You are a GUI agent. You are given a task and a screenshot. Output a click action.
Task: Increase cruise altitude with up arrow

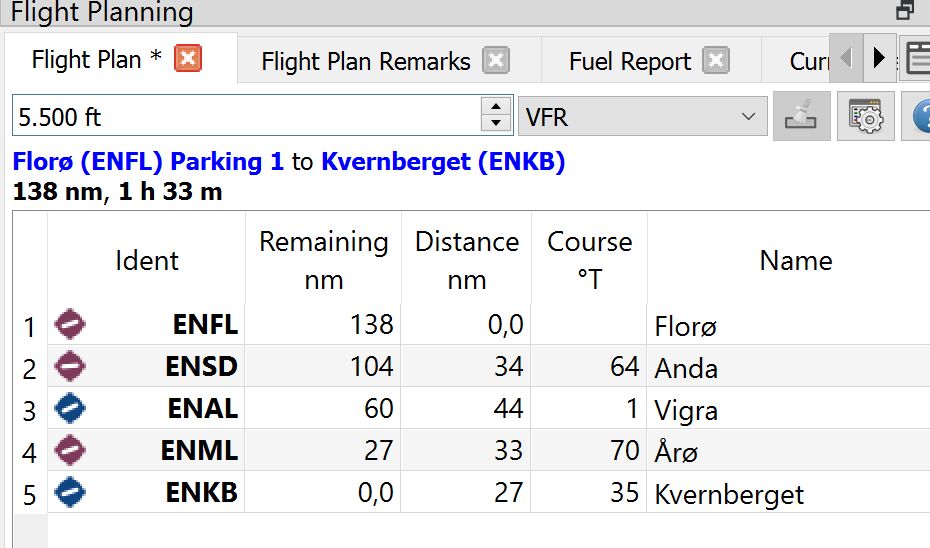496,106
